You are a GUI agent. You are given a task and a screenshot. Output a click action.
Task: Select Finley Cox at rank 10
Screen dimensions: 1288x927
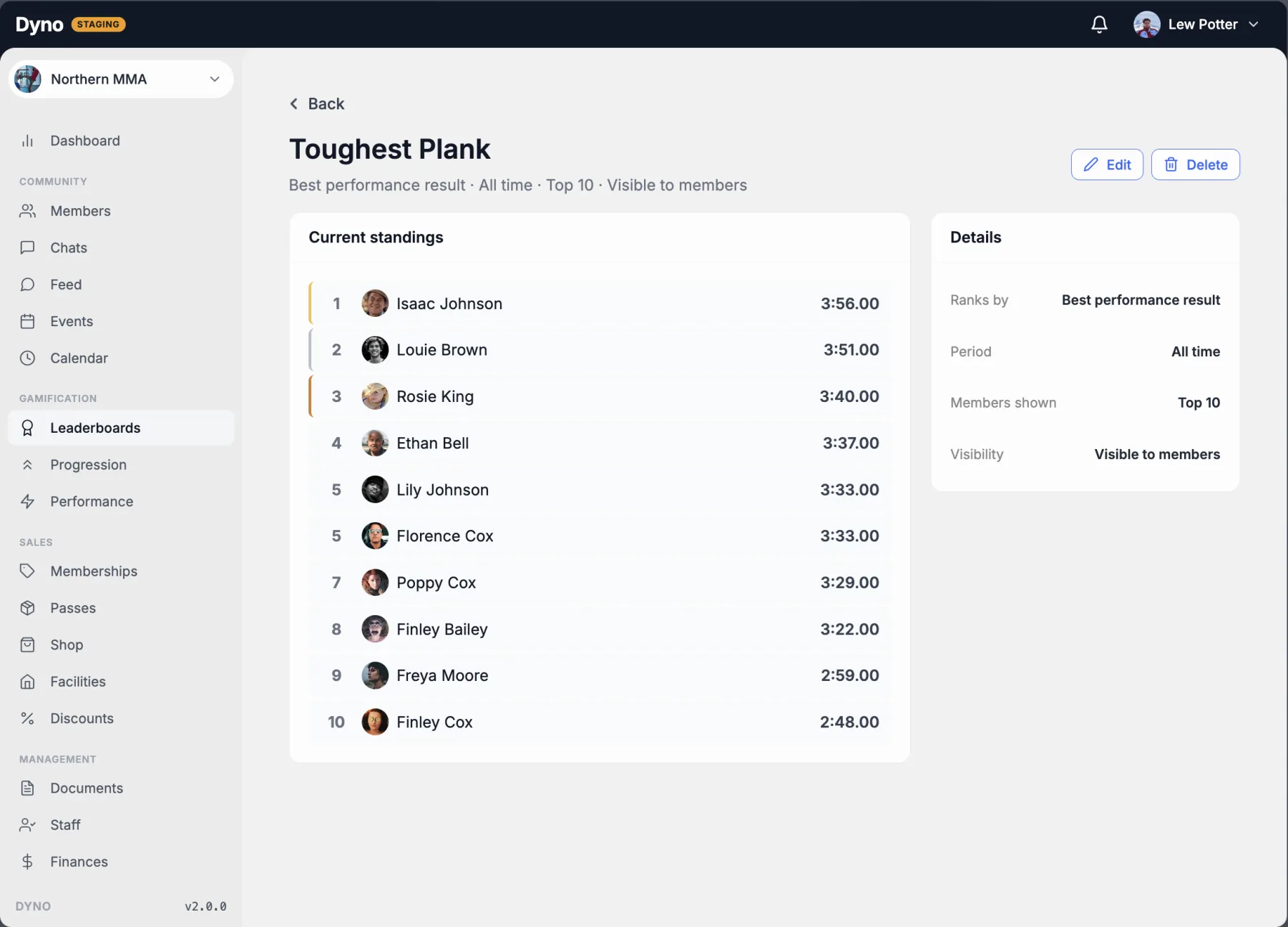(x=600, y=722)
